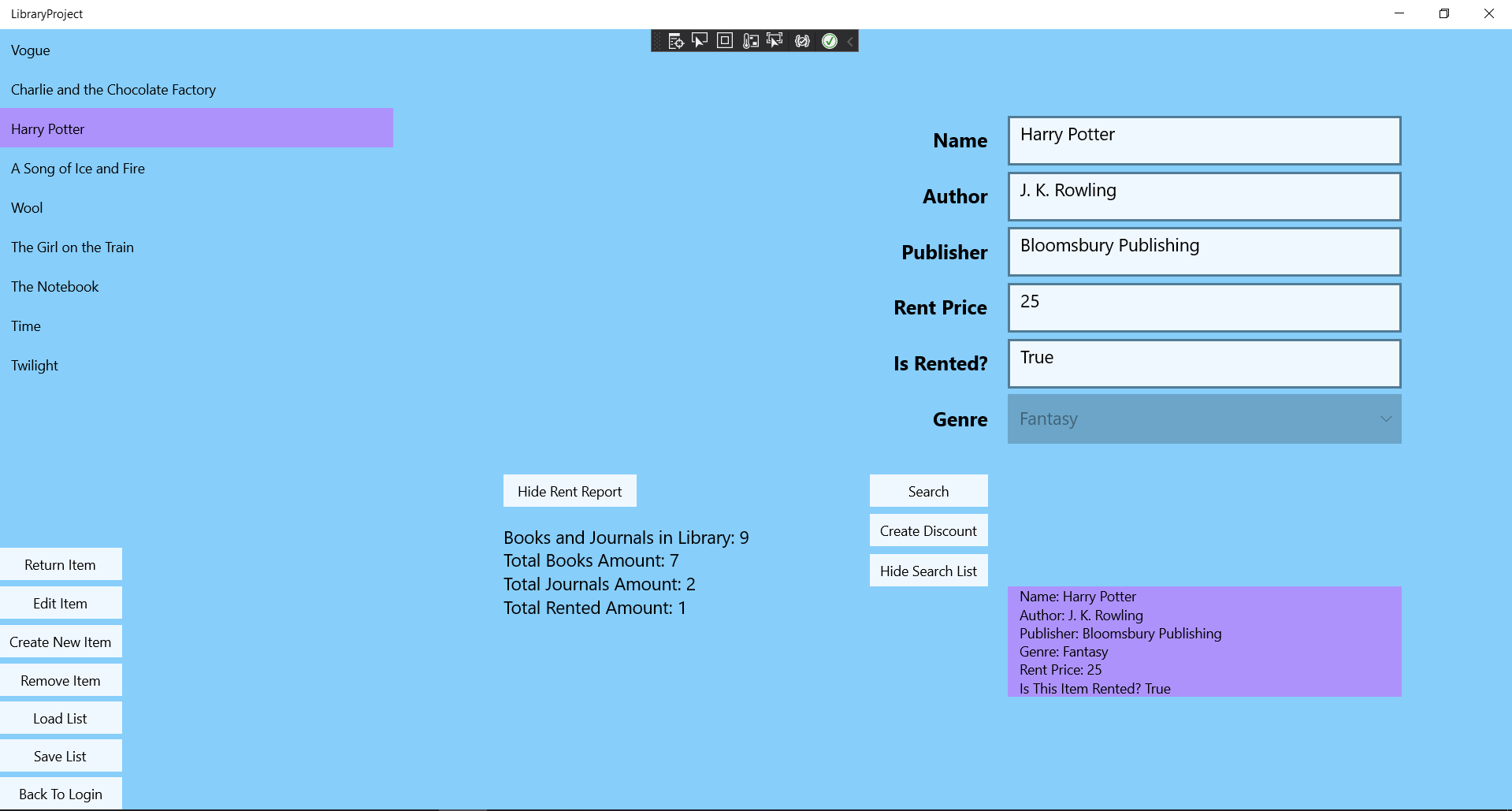This screenshot has height=811, width=1512.
Task: Select The Notebook in the item list
Action: click(x=196, y=286)
